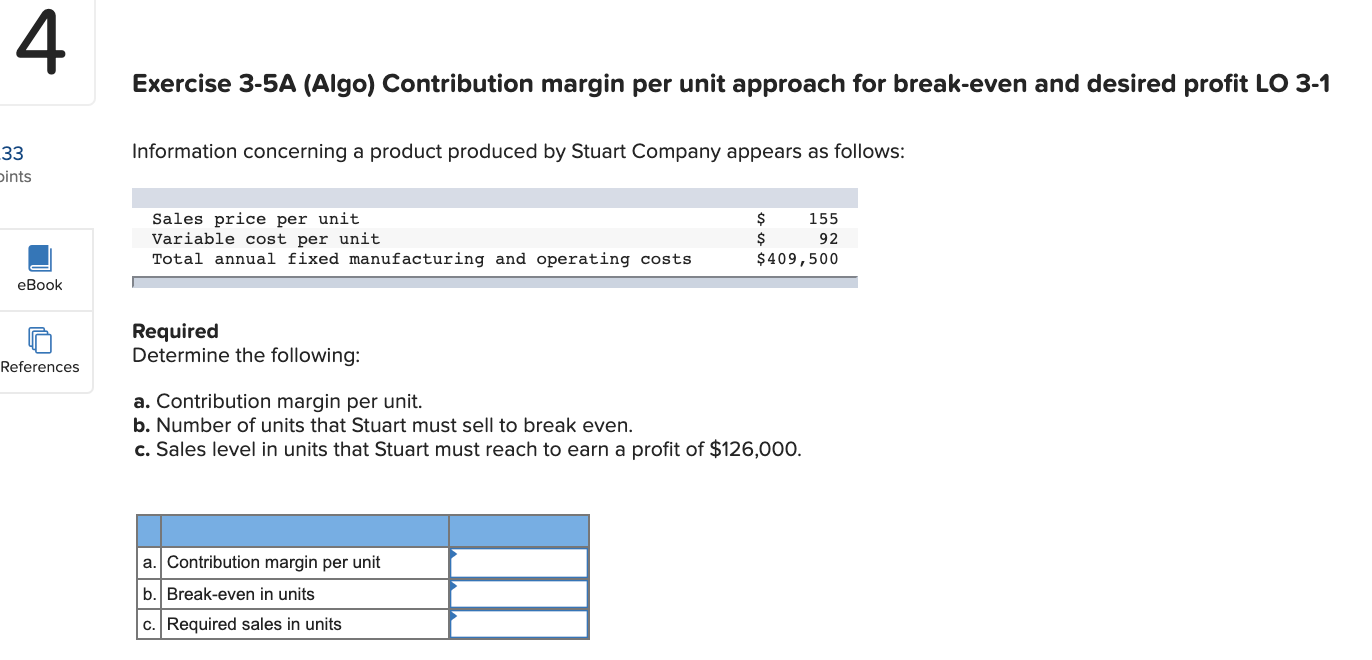The width and height of the screenshot is (1372, 660).
Task: Click the answer field for Required sales in units
Action: click(x=518, y=623)
